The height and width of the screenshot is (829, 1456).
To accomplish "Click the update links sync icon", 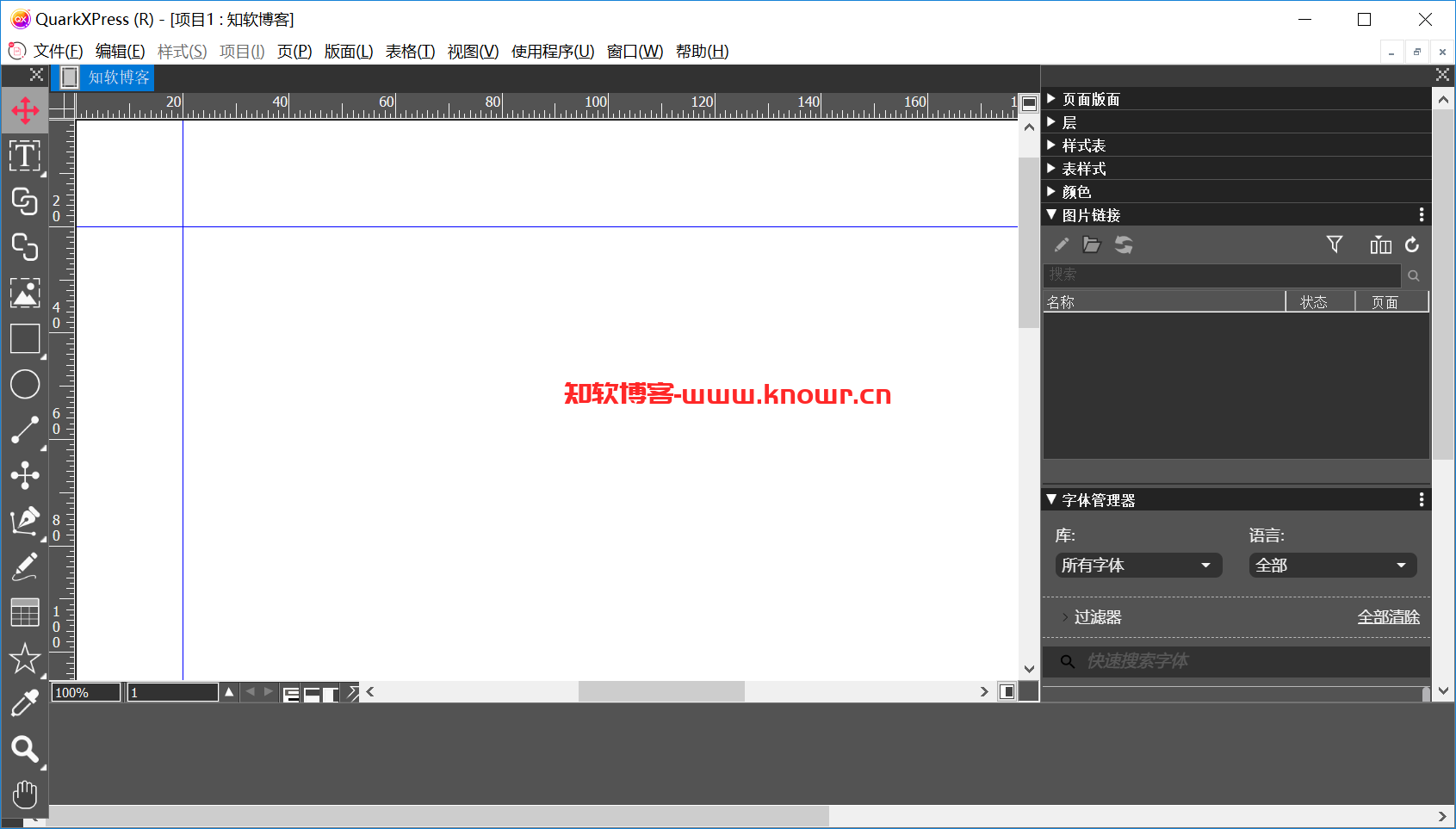I will coord(1124,245).
